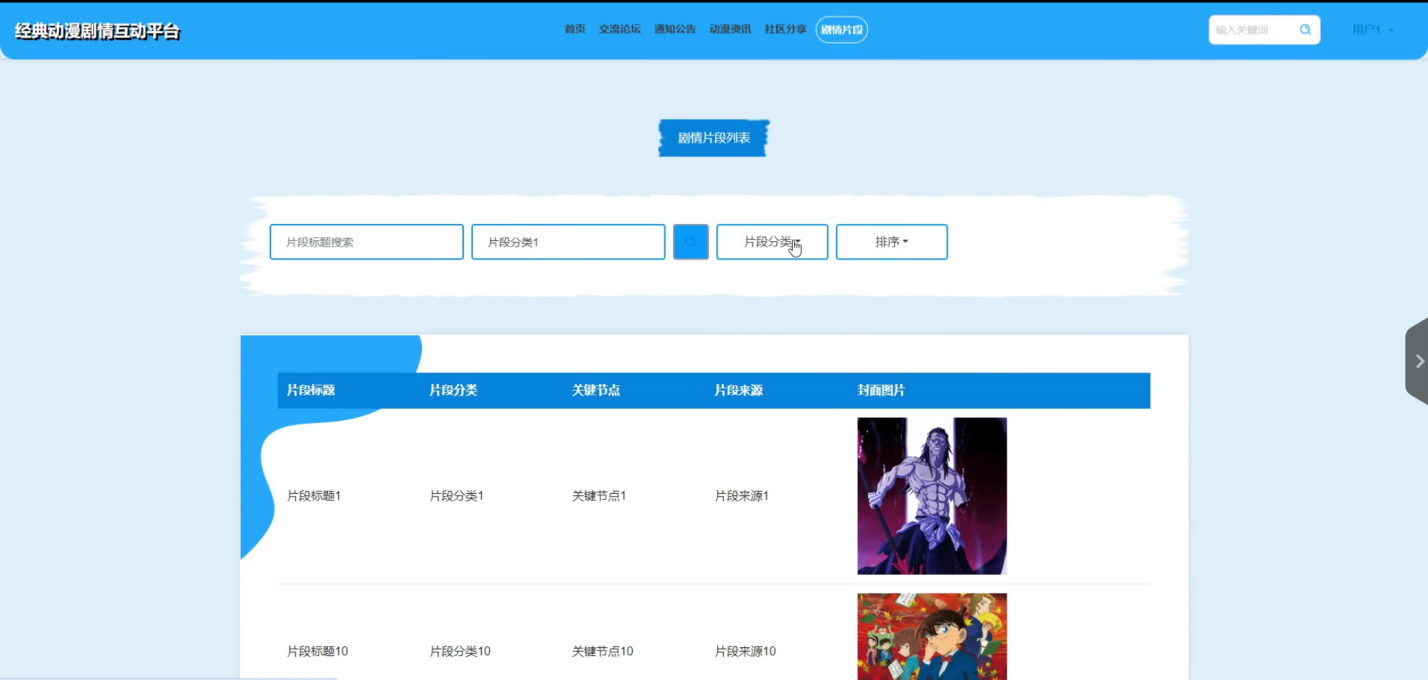
Task: Click 封面图片 column header
Action: (x=881, y=390)
